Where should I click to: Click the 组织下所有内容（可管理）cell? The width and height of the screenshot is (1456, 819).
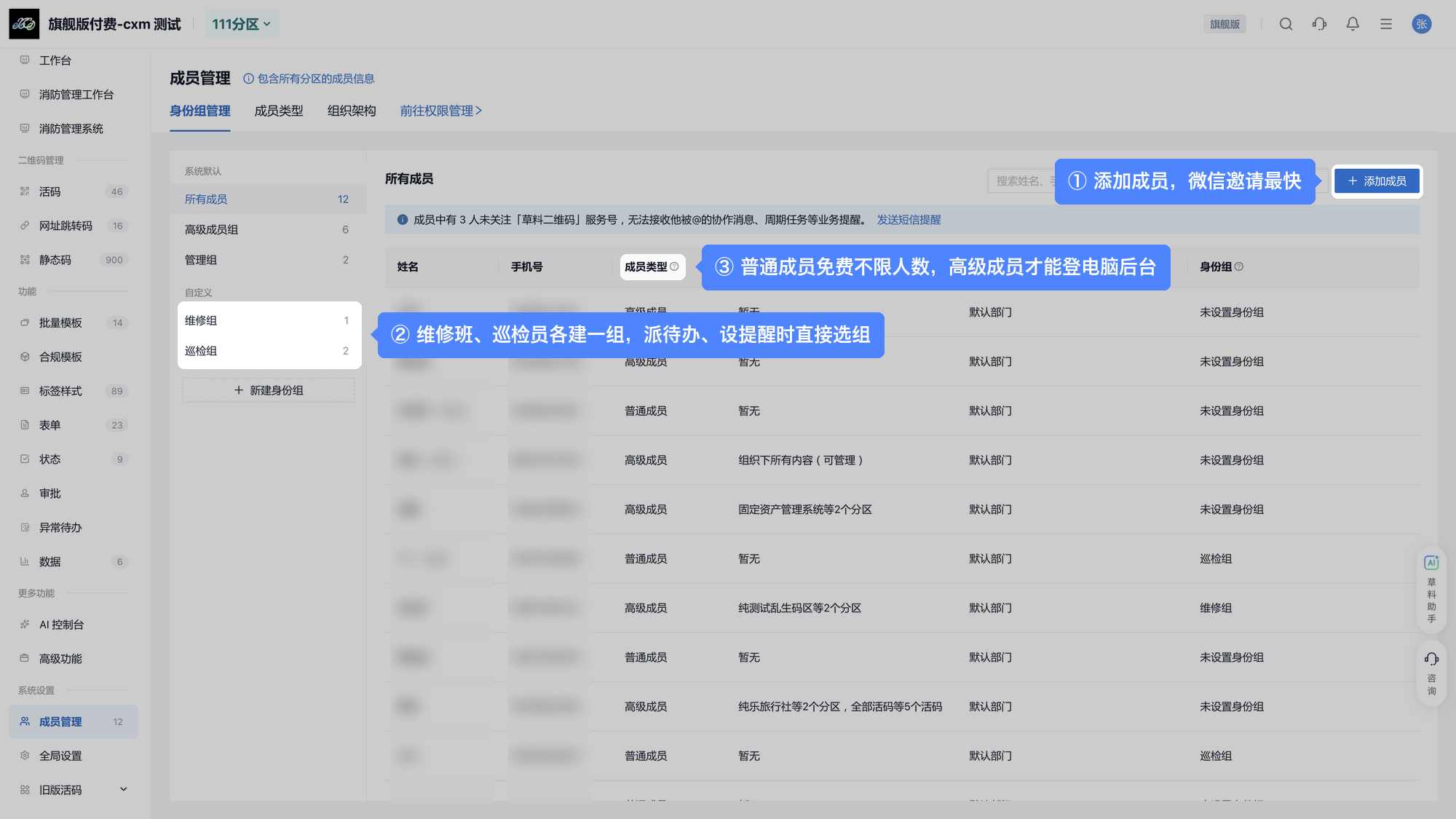(801, 460)
